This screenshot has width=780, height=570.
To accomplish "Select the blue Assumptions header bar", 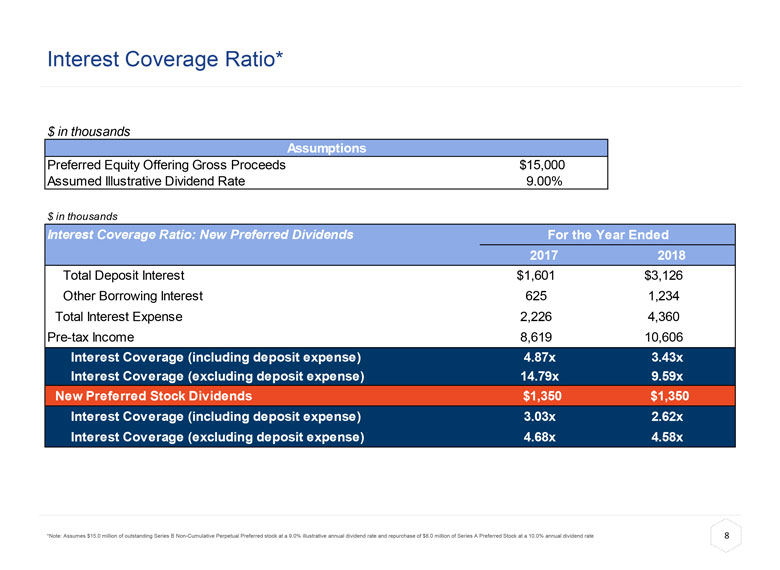I will pos(325,148).
